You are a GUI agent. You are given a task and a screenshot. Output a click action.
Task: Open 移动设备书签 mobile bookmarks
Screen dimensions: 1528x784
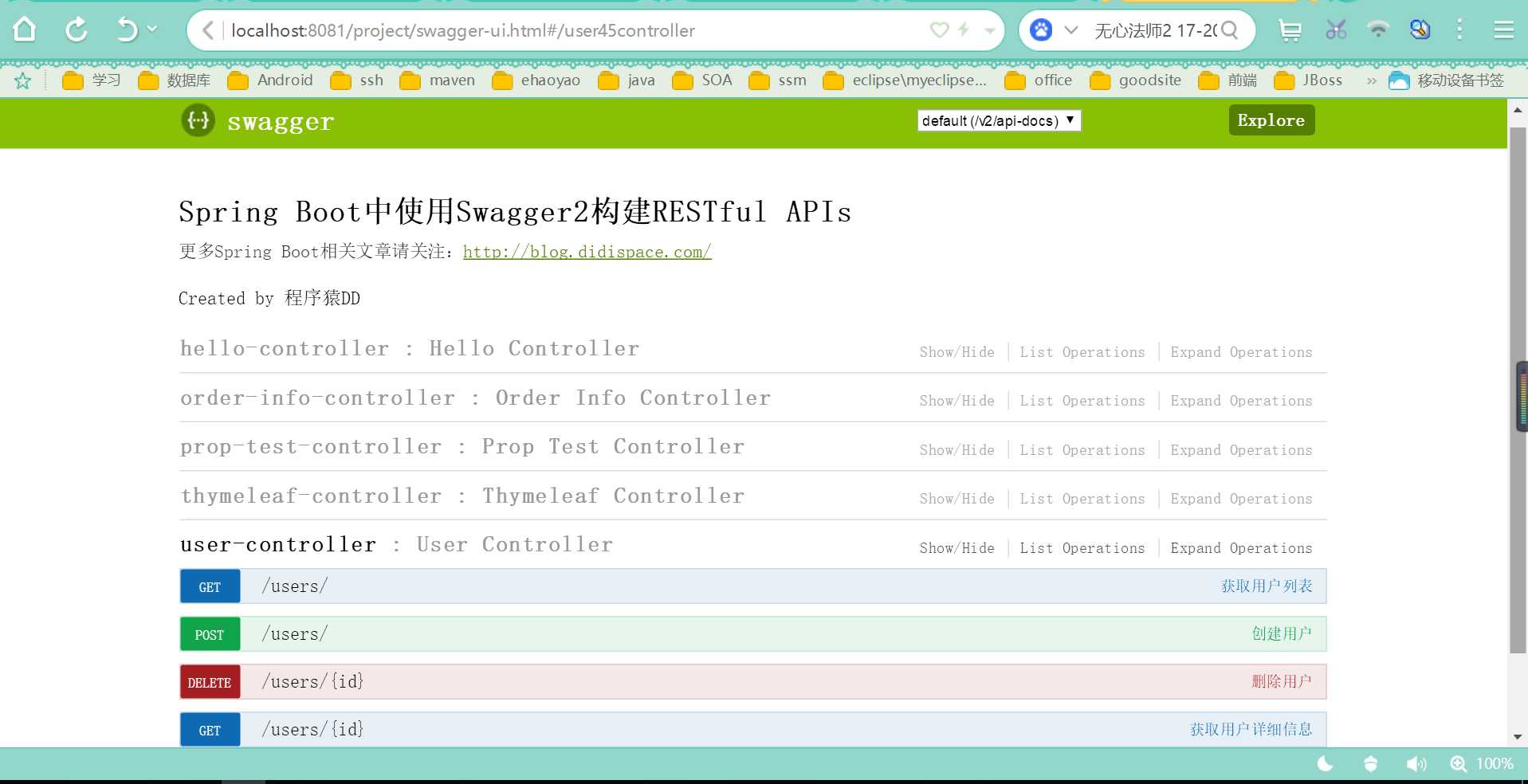[x=1446, y=80]
